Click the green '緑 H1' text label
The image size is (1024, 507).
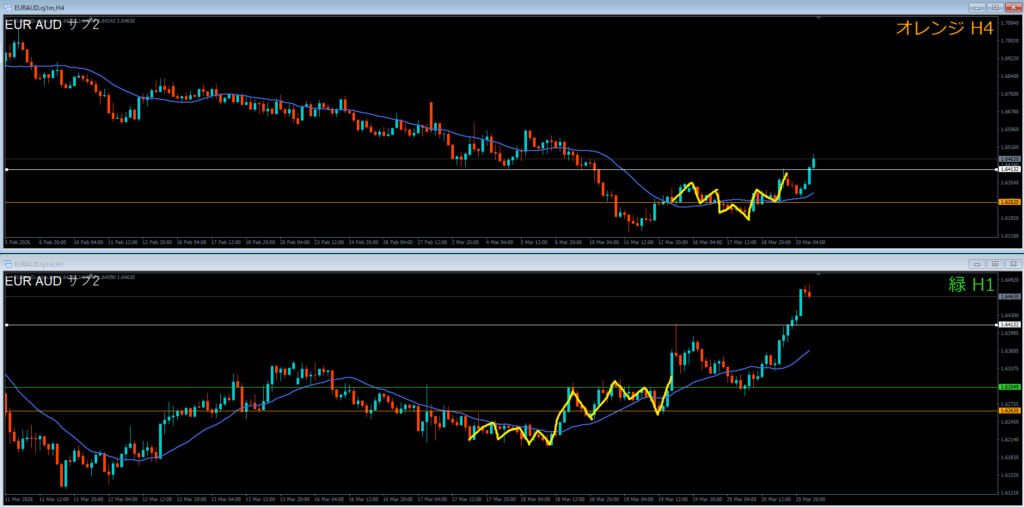[x=970, y=285]
